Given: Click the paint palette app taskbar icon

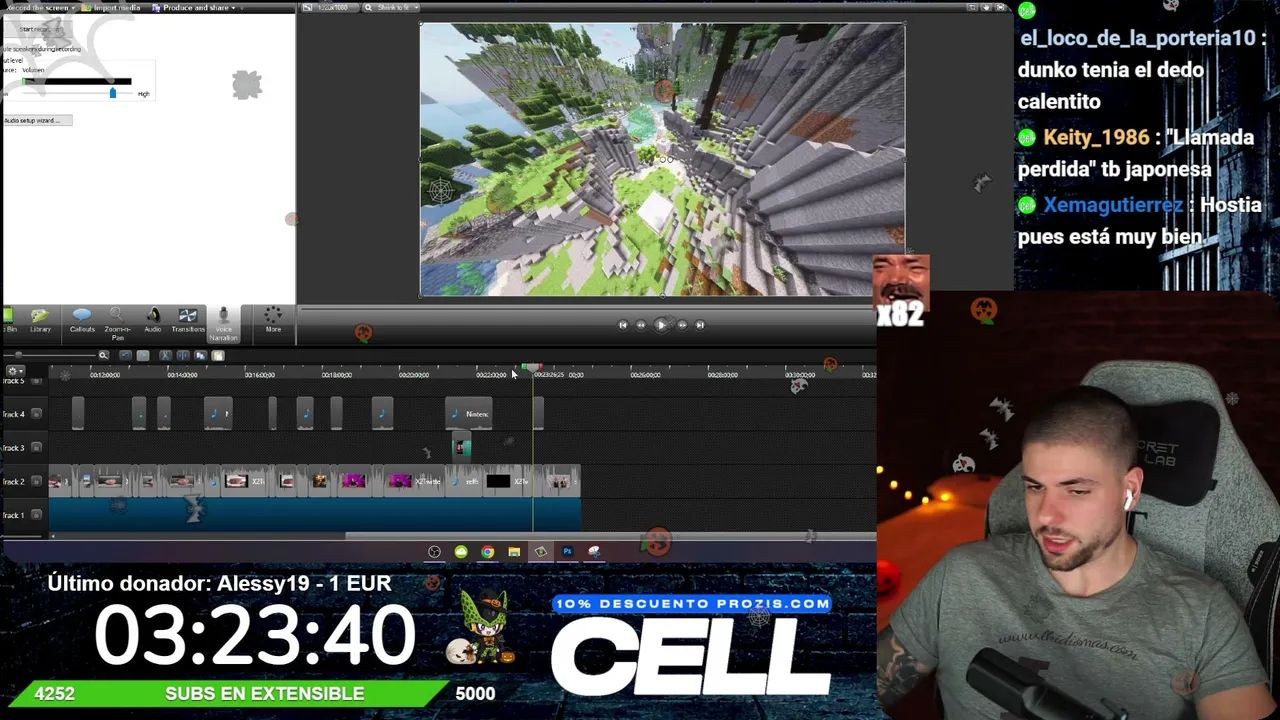Looking at the screenshot, I should (x=594, y=552).
